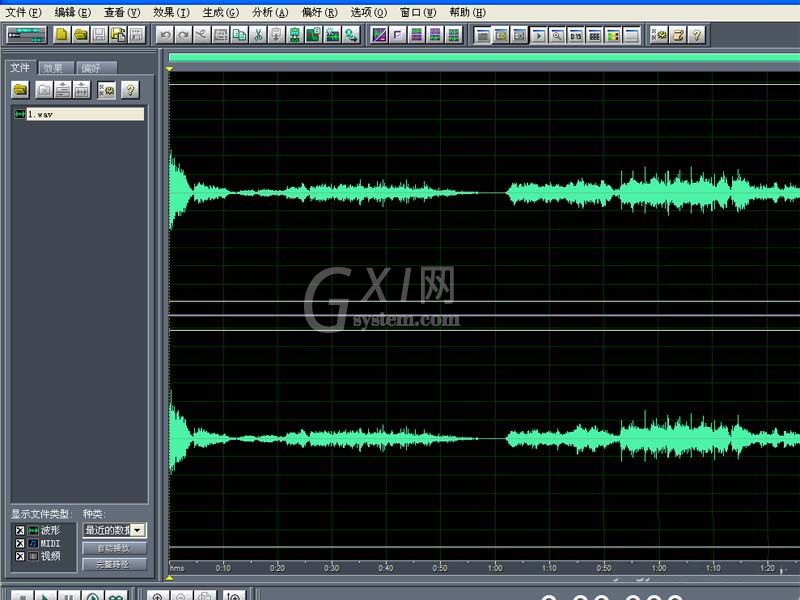Click the green horizontal zoom bar above waveform
Screen dimensions: 800x600
click(x=484, y=58)
